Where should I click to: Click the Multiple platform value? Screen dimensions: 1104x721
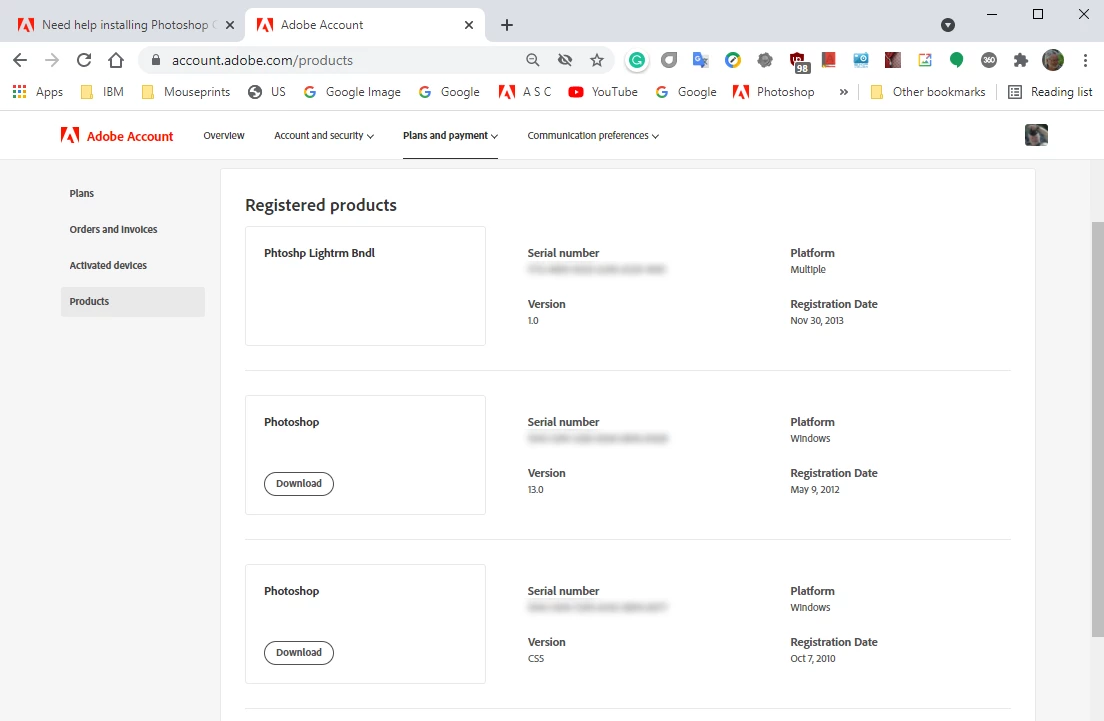tap(808, 270)
